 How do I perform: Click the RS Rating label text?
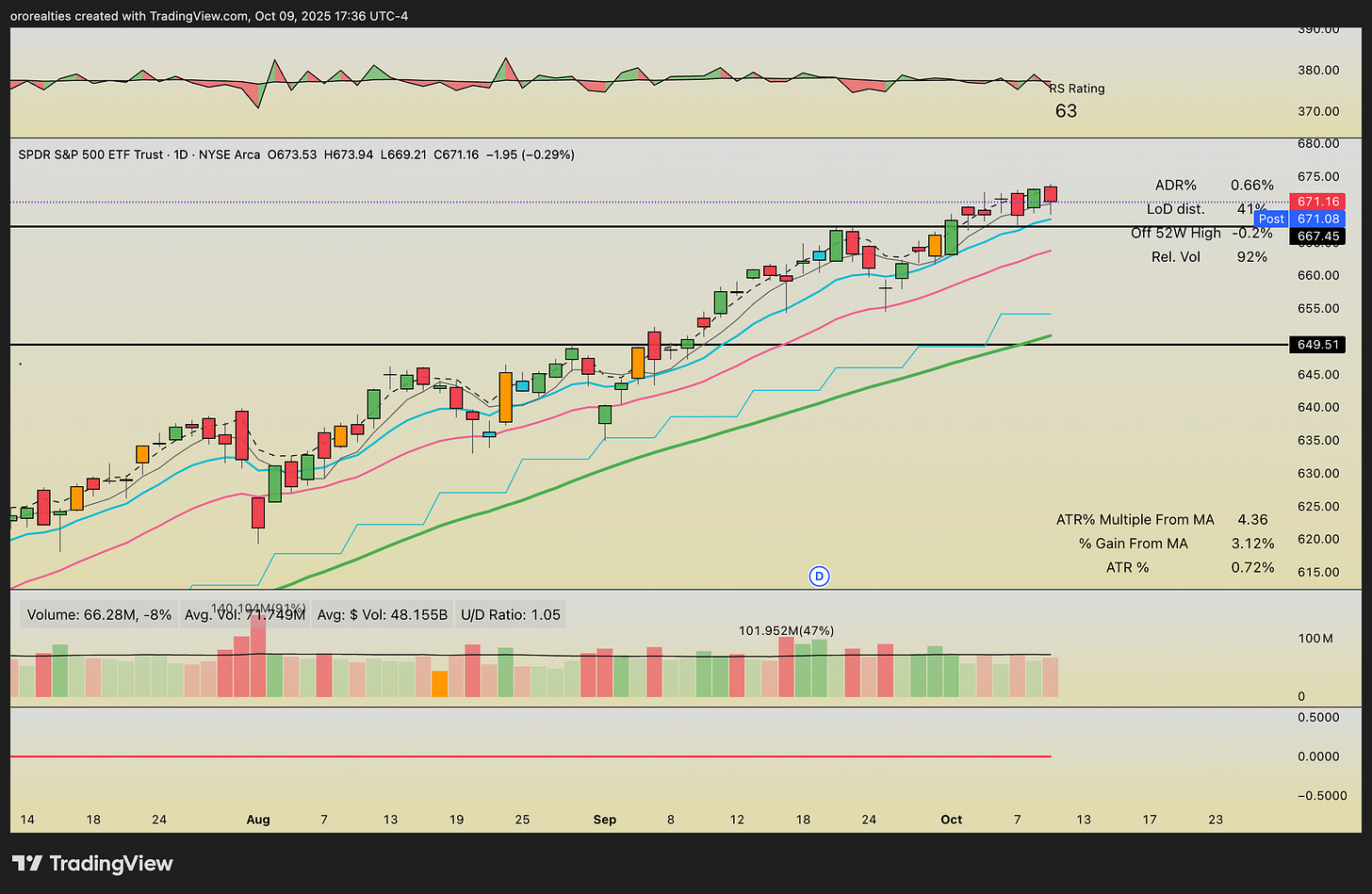click(1077, 88)
